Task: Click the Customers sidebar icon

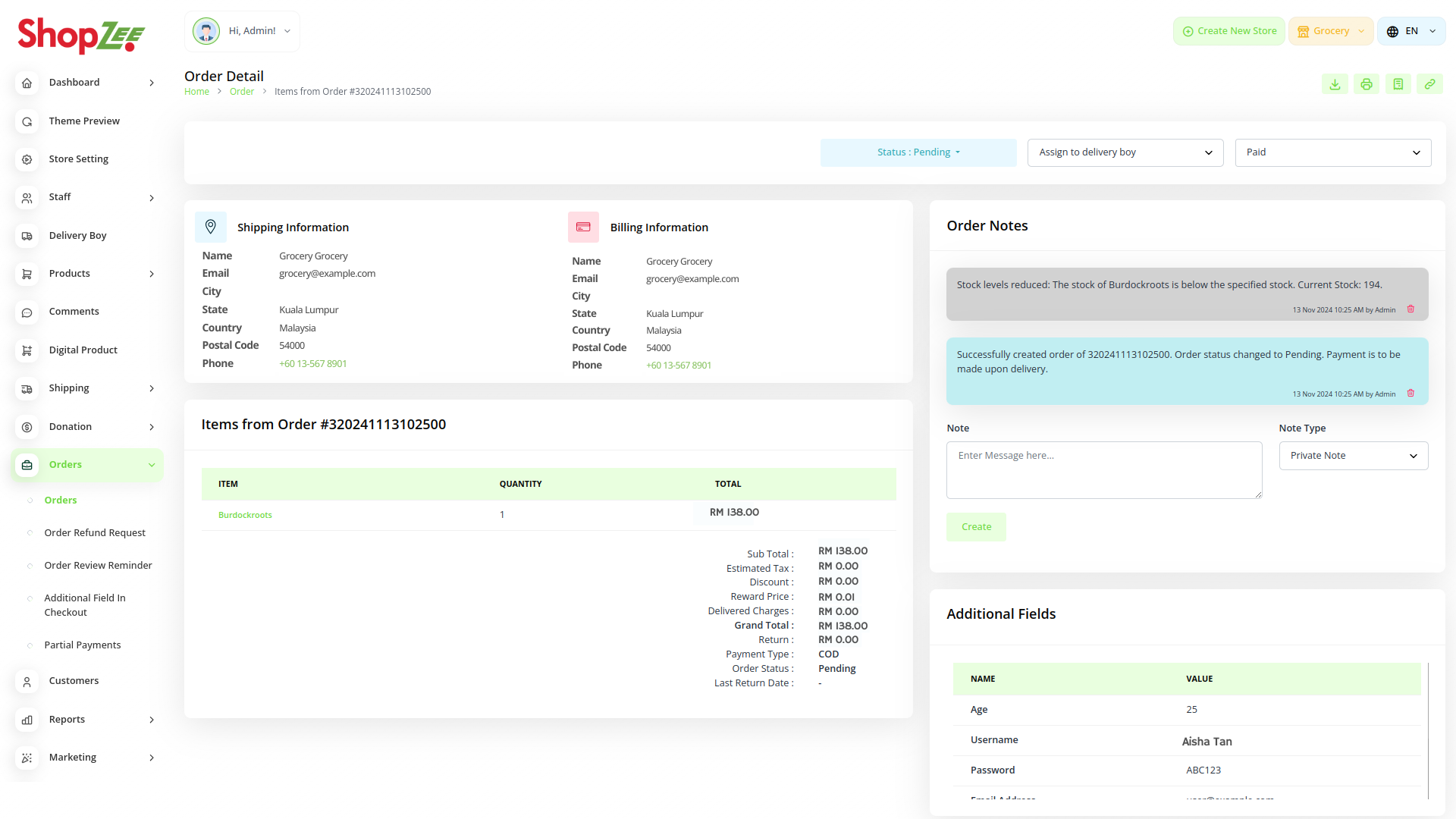Action: [27, 682]
